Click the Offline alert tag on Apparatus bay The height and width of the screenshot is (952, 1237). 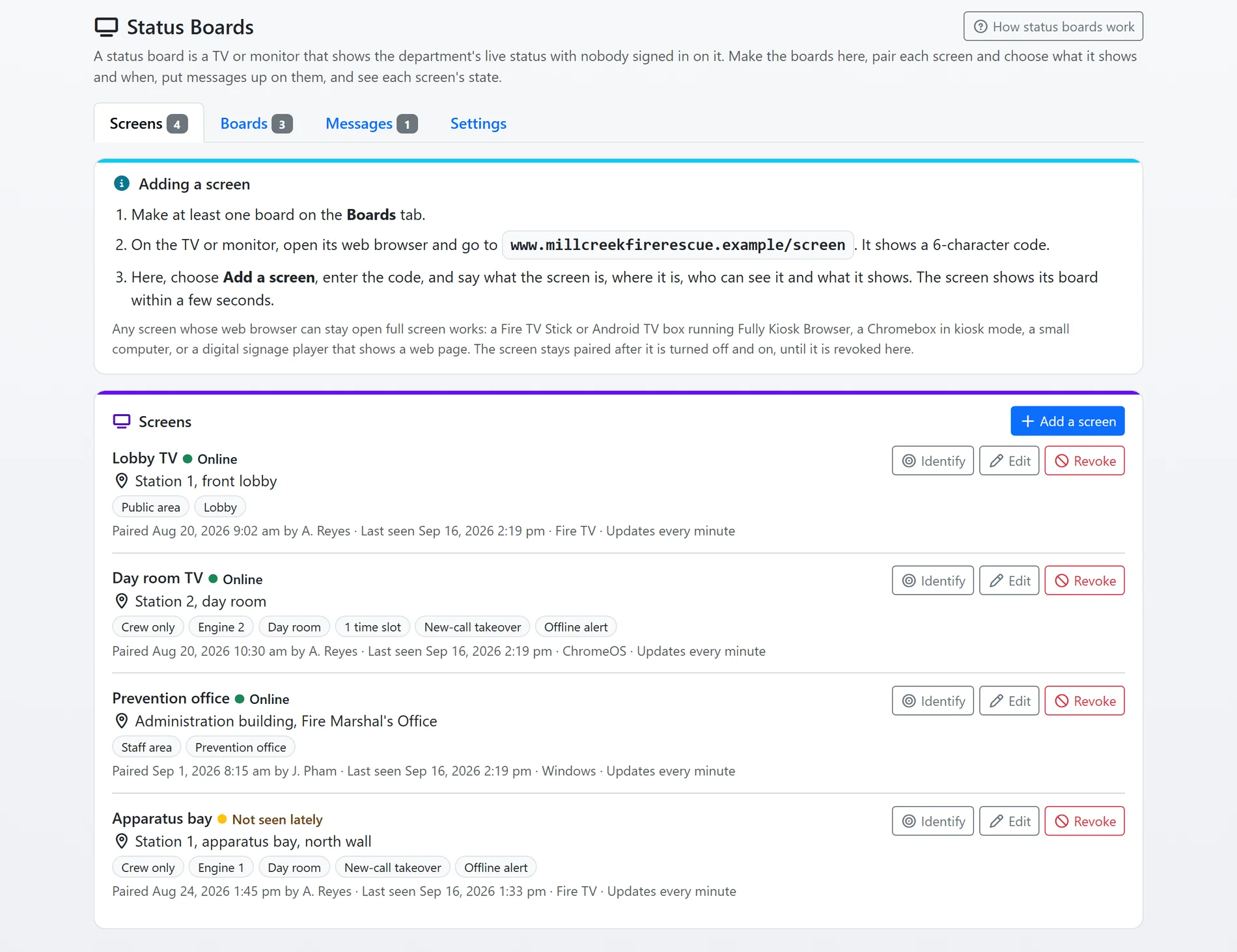(x=496, y=868)
